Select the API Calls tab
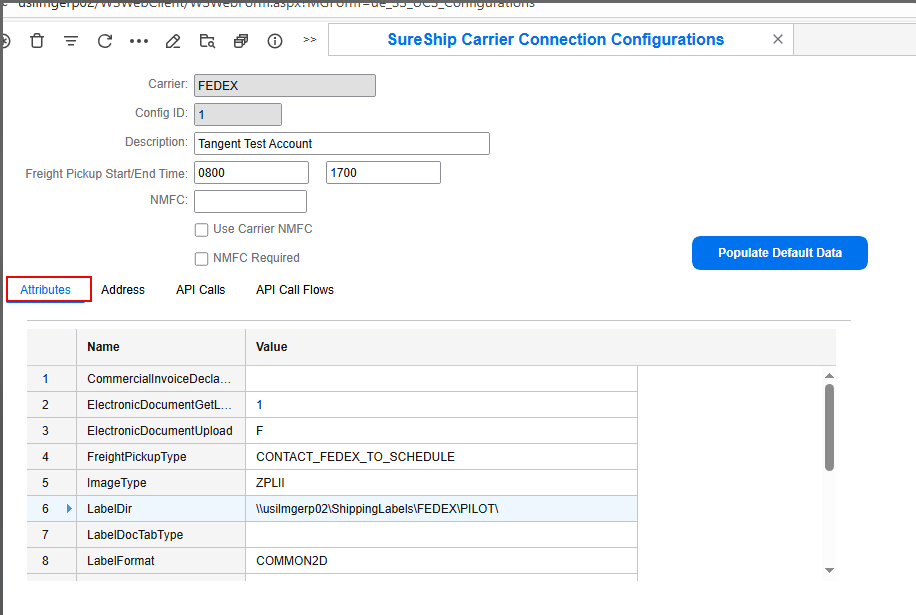 (x=201, y=290)
